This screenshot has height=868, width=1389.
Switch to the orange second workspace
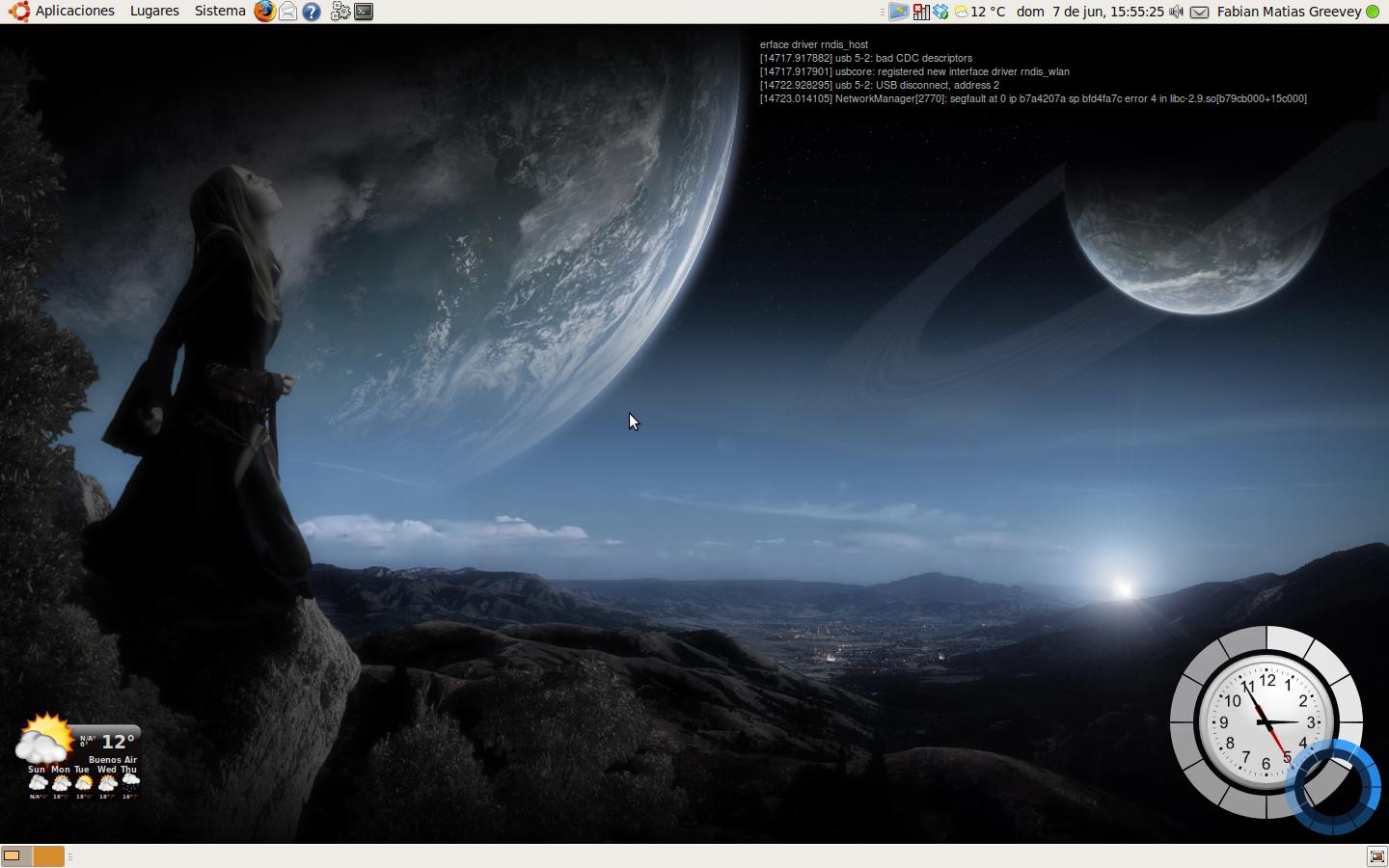(x=48, y=855)
